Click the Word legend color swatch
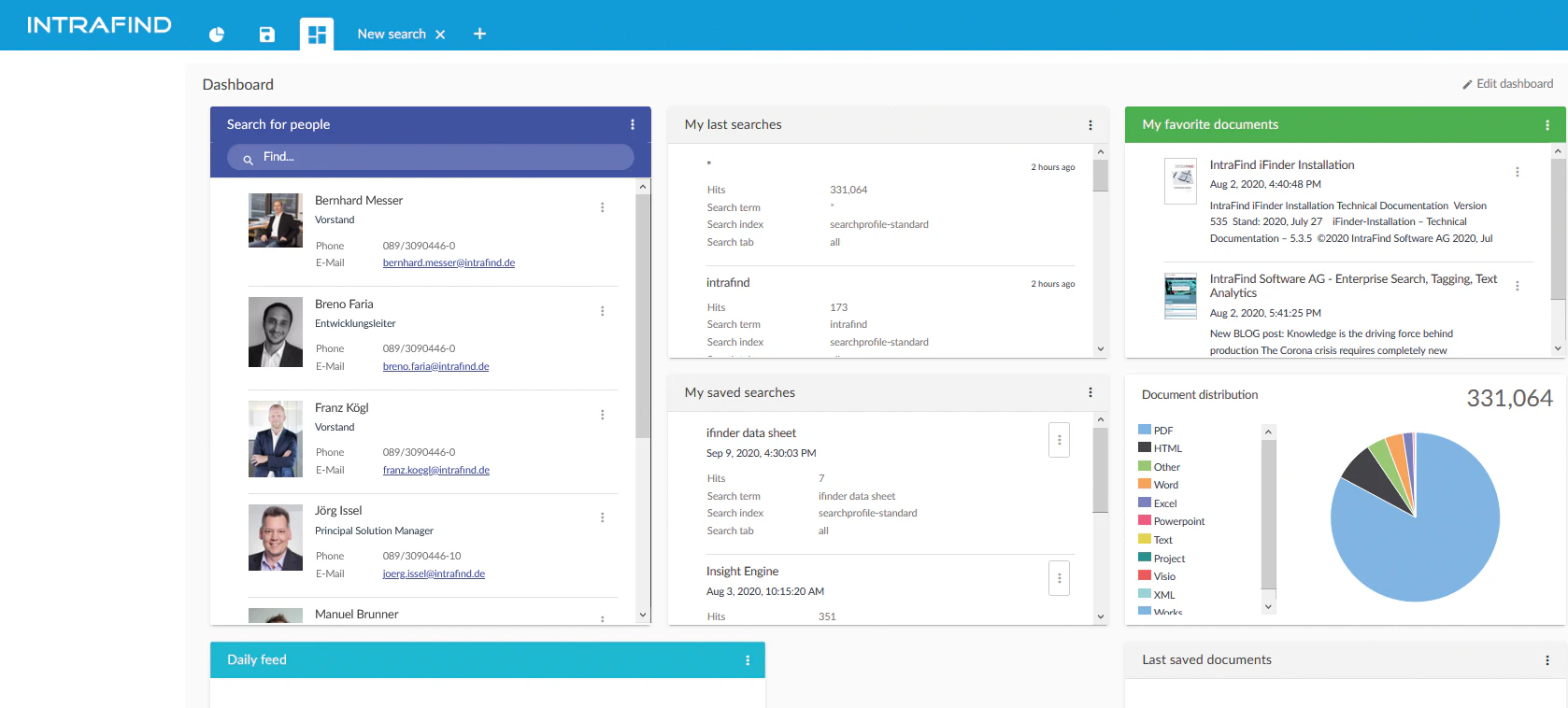 click(1145, 484)
